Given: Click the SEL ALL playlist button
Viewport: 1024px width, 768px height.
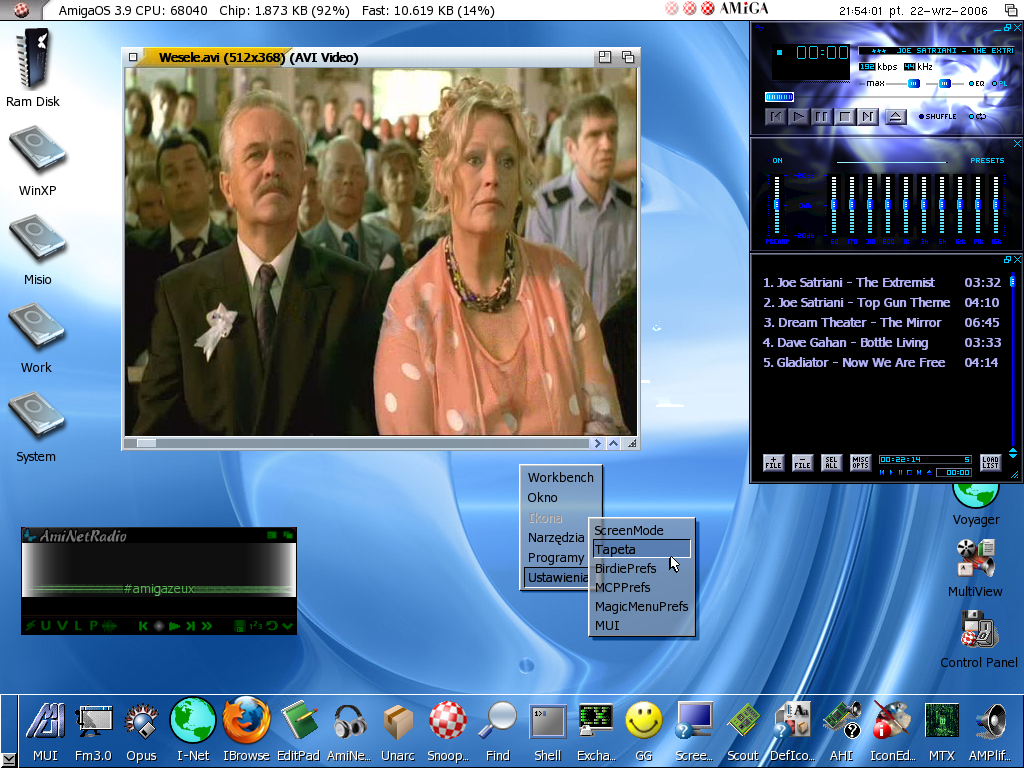Looking at the screenshot, I should pyautogui.click(x=831, y=463).
